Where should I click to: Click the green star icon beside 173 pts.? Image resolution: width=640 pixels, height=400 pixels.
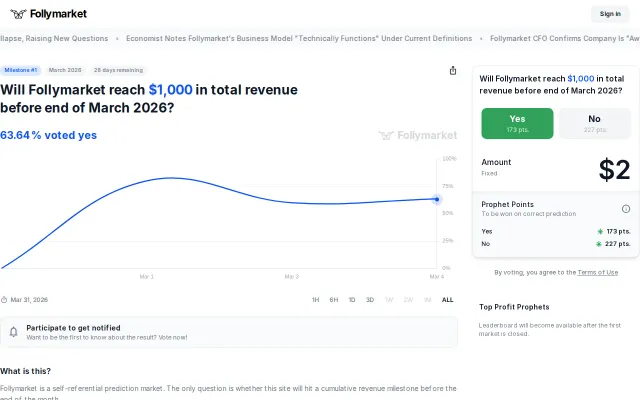coord(600,231)
